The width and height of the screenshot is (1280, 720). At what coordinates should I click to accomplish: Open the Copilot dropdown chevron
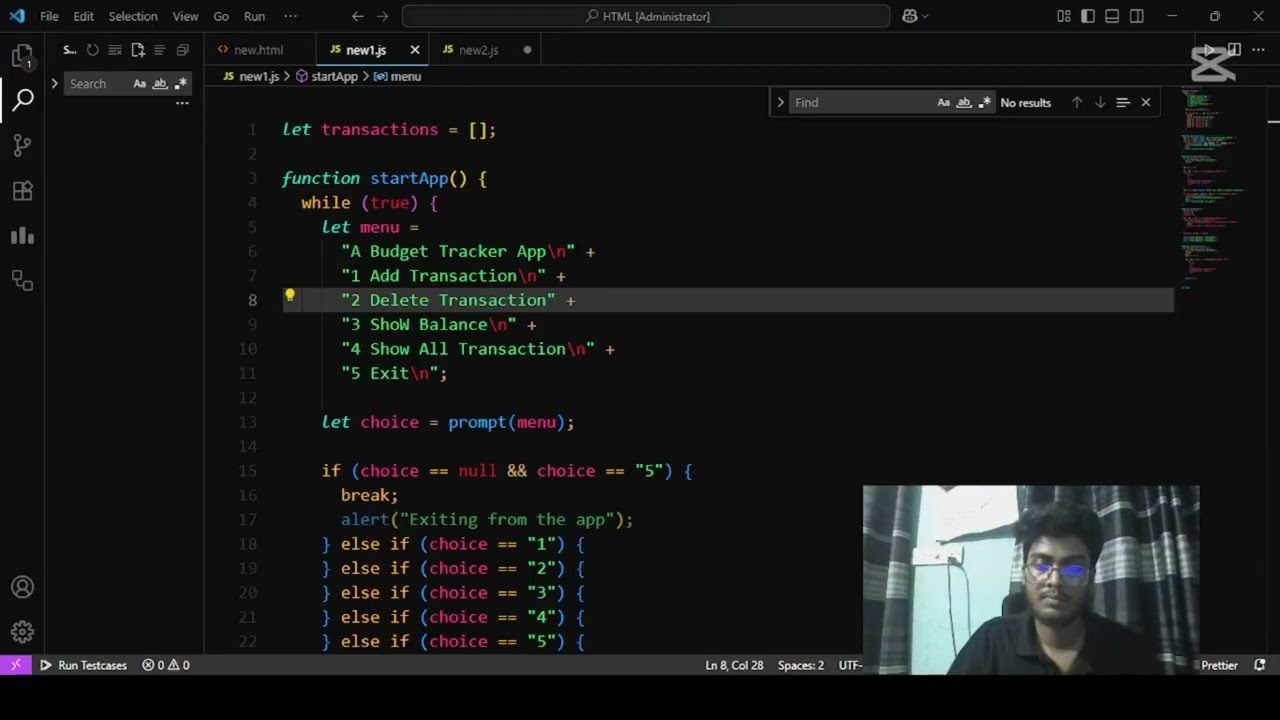click(925, 16)
